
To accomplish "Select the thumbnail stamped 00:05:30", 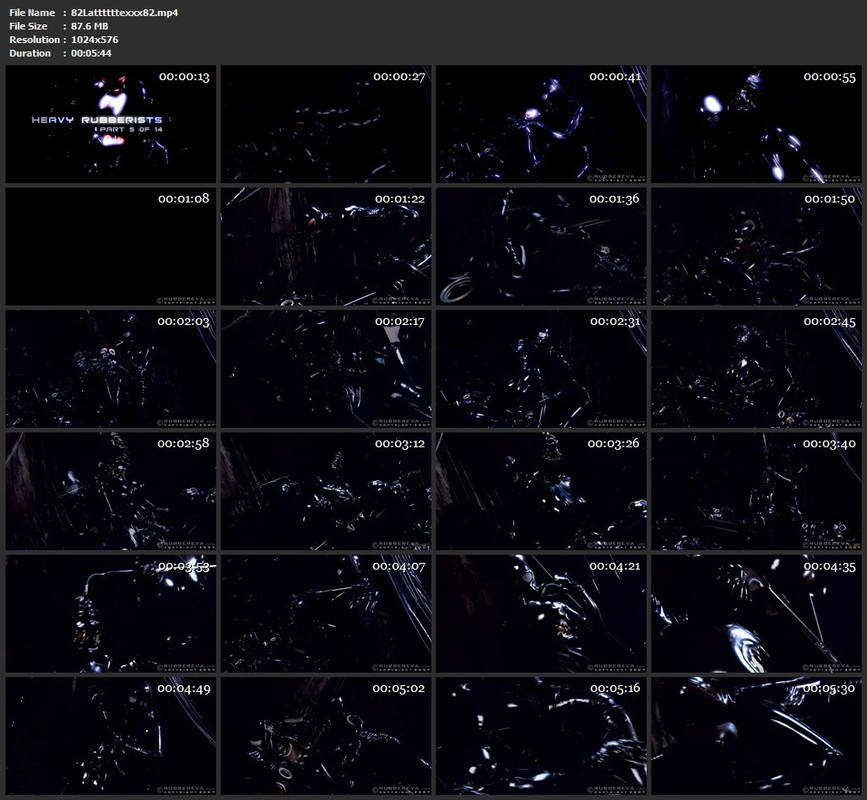I will pyautogui.click(x=756, y=736).
